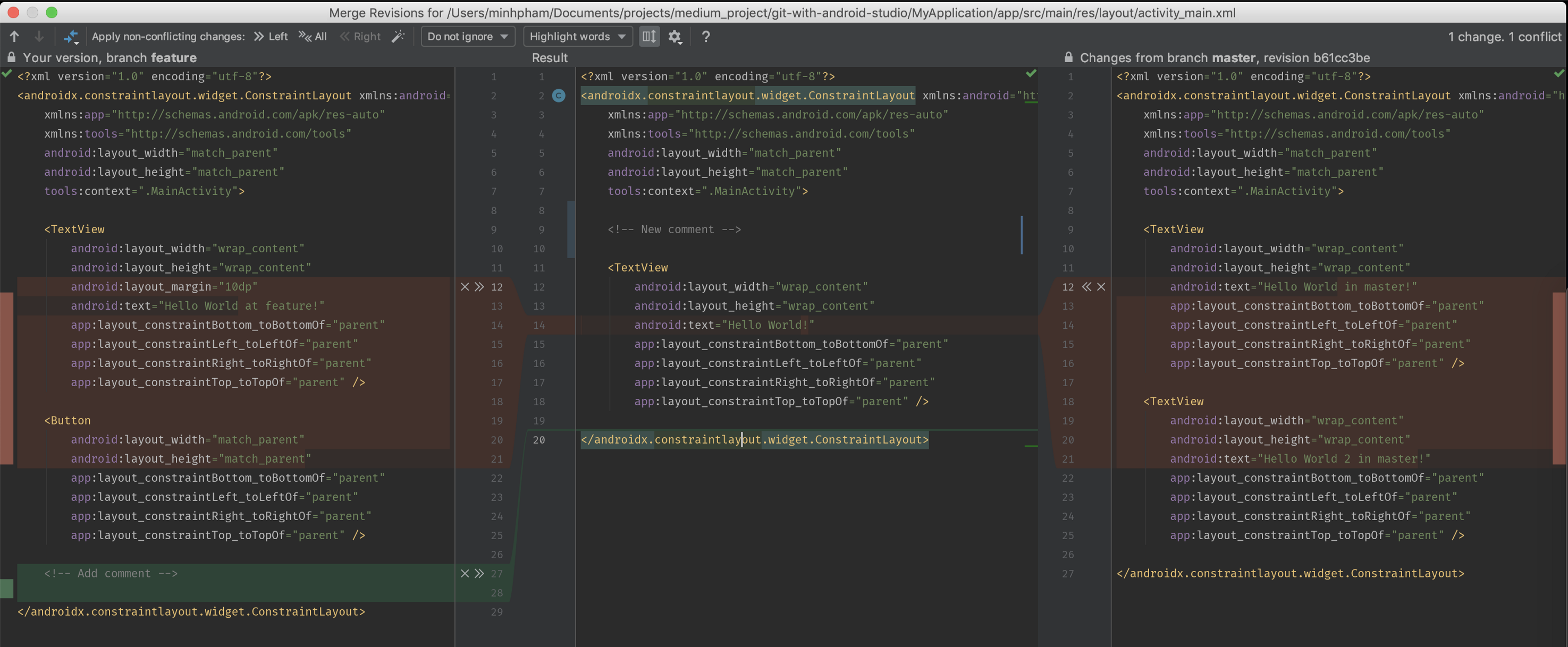Viewport: 1568px width, 647px height.
Task: Ignore right master change X icon
Action: click(x=1101, y=287)
